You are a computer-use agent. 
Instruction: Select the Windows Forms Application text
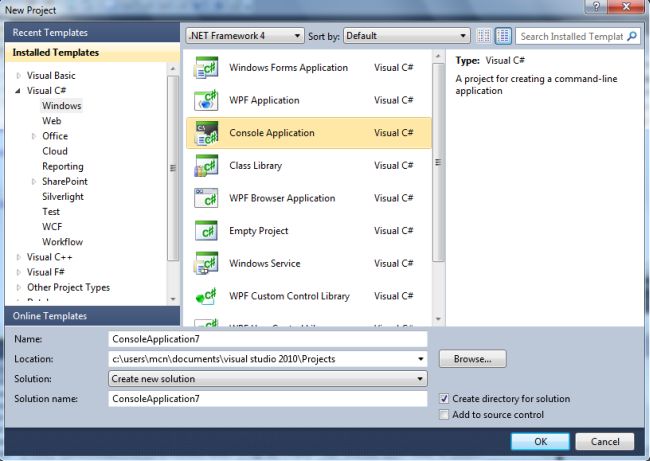pos(289,68)
